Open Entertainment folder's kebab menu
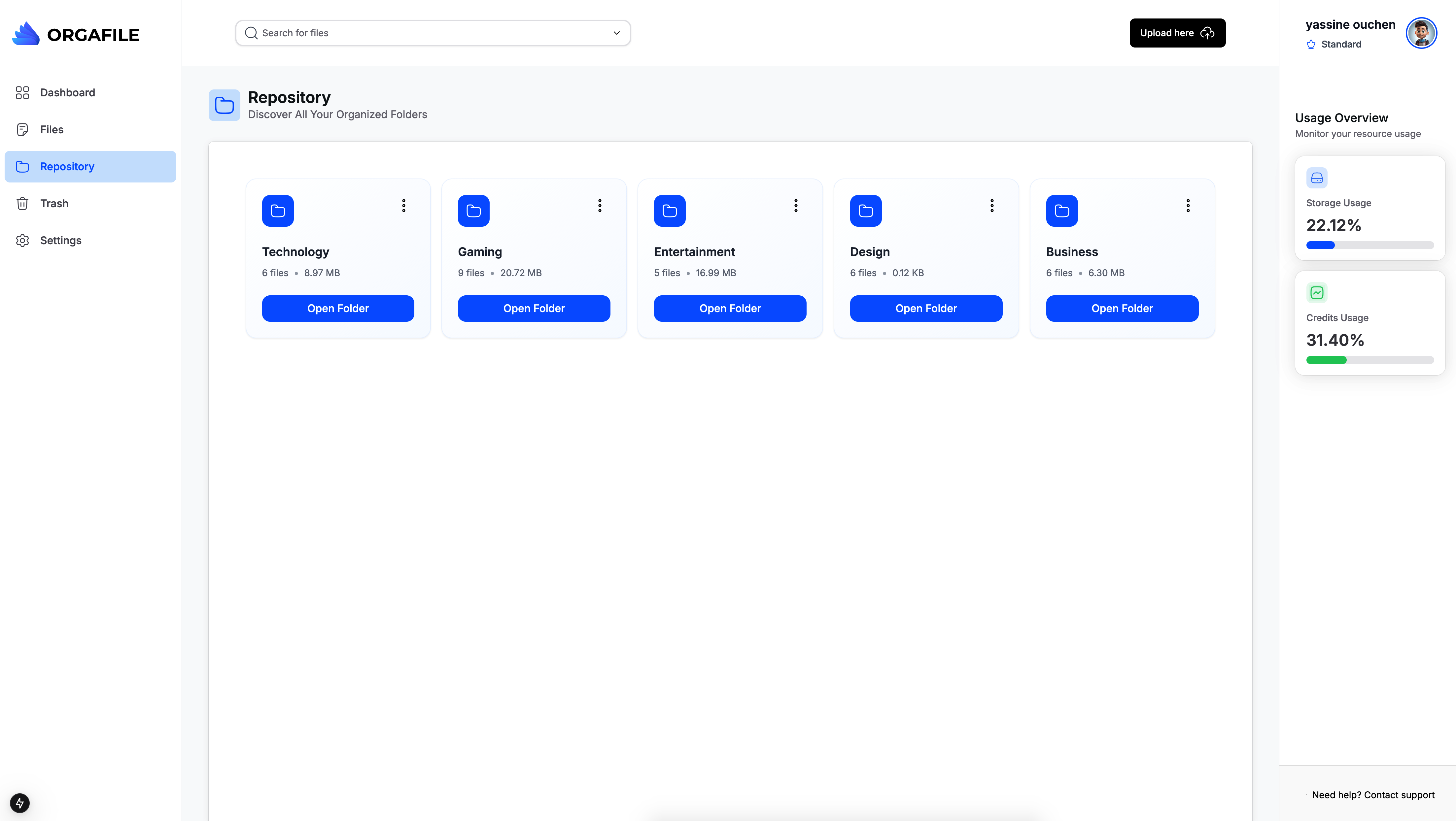This screenshot has width=1456, height=821. [795, 206]
